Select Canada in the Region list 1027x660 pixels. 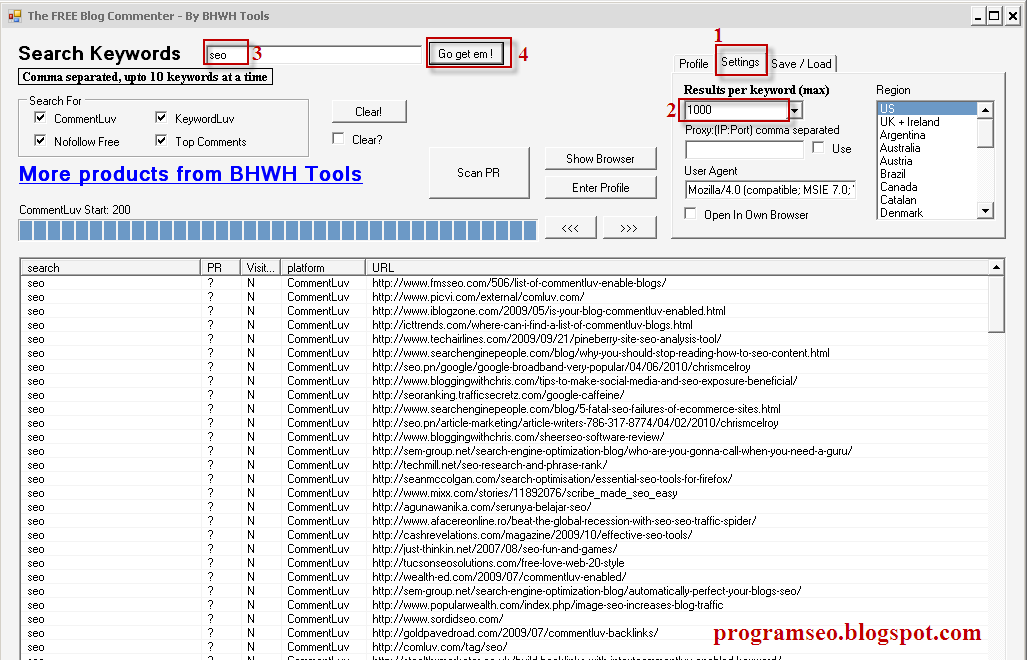click(898, 187)
